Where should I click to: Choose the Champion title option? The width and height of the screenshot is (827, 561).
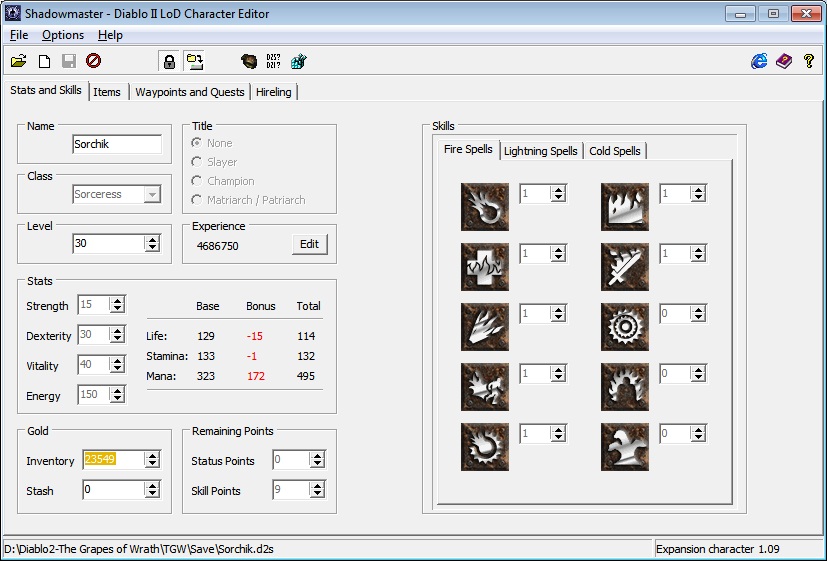198,181
